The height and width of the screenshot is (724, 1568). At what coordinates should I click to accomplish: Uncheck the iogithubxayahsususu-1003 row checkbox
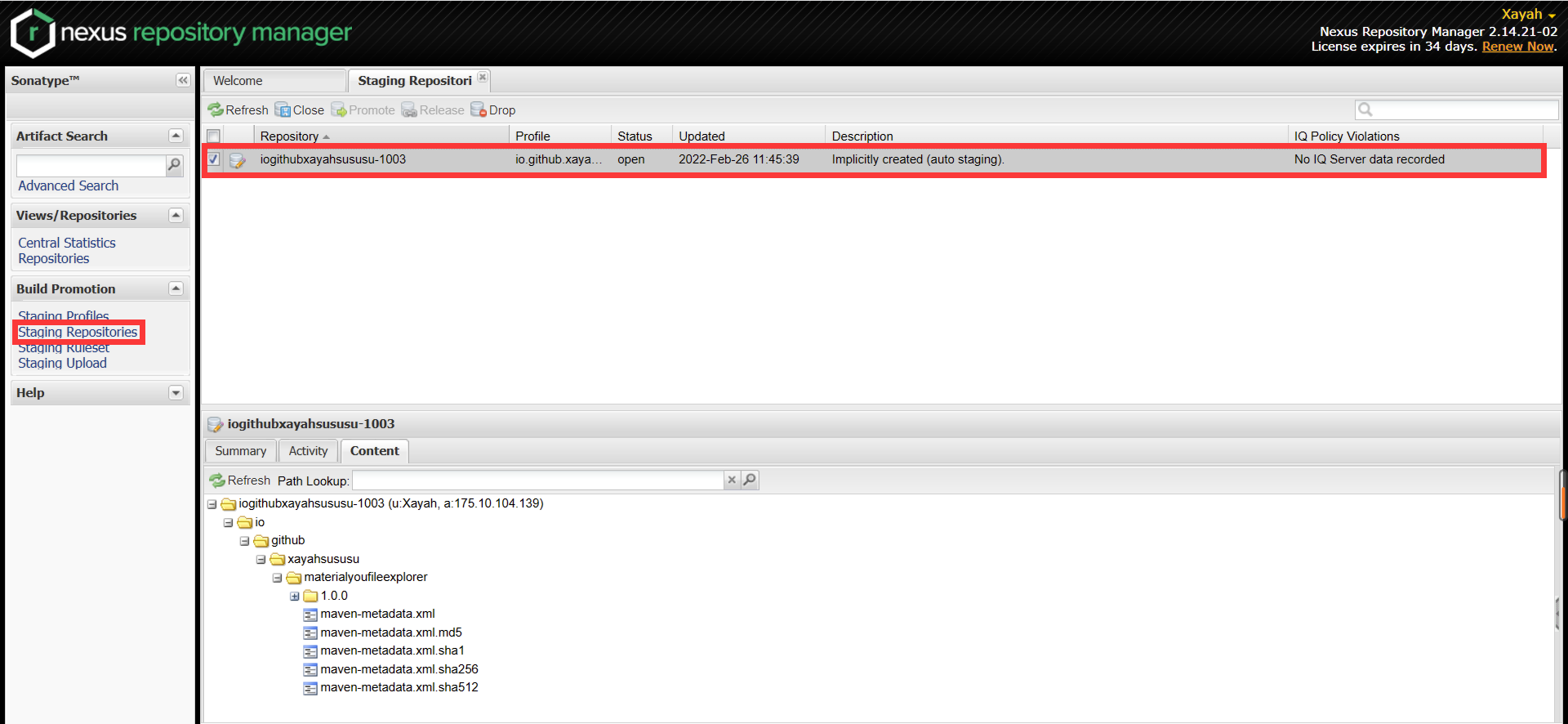(x=213, y=159)
